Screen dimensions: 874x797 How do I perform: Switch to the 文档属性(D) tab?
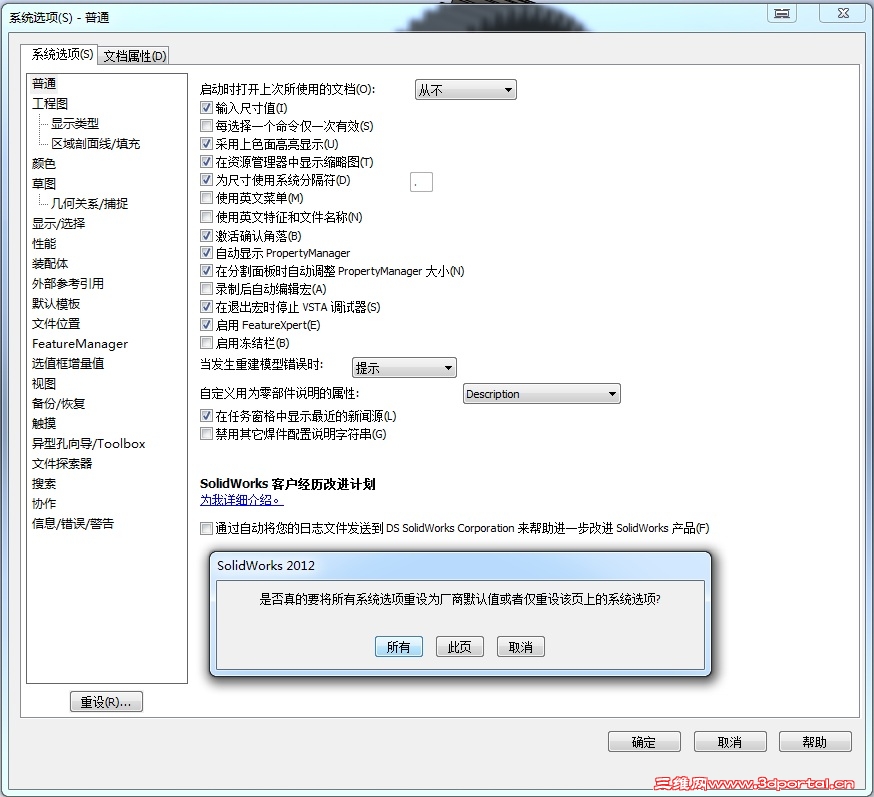click(134, 56)
